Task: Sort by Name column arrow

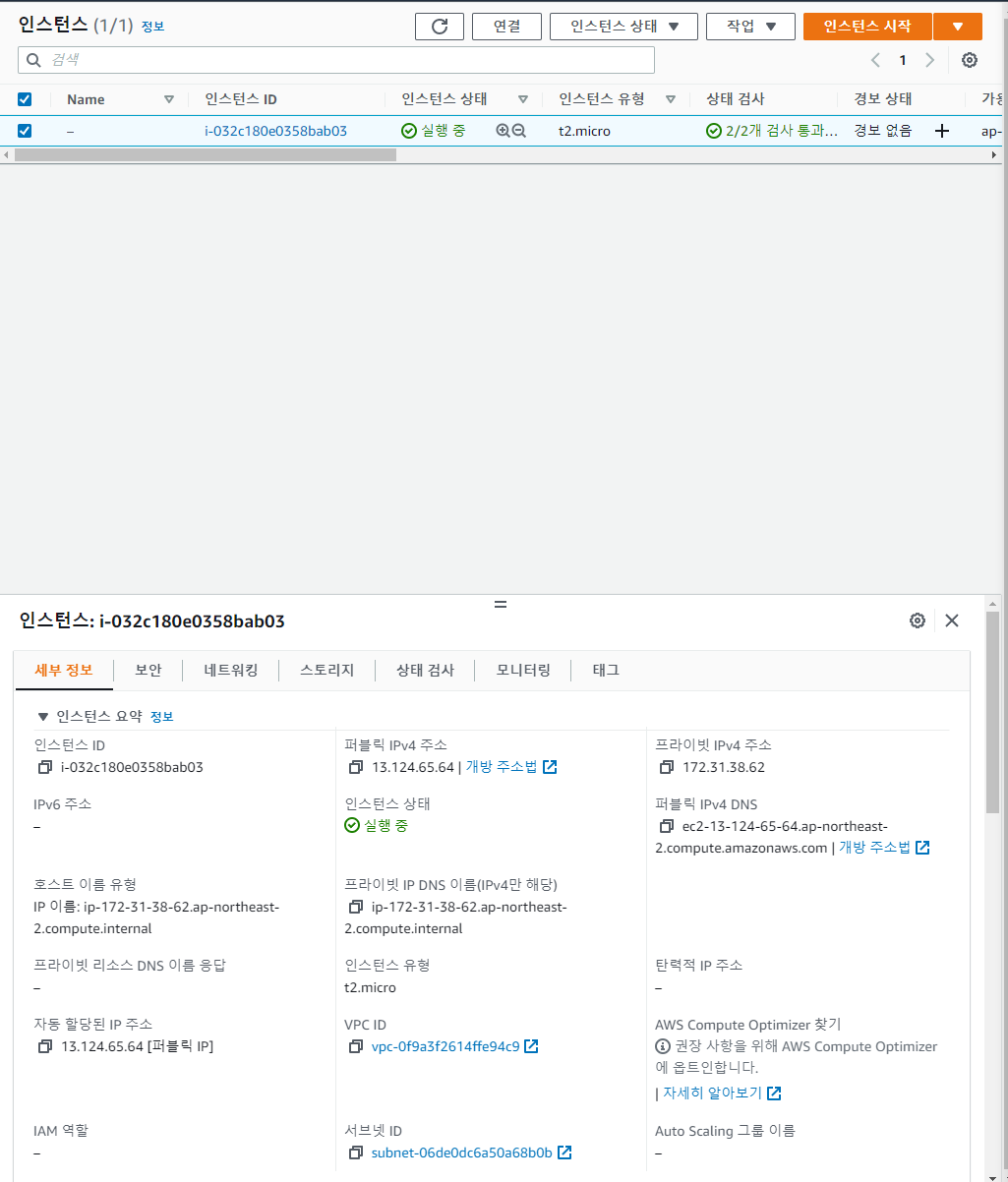Action: [x=169, y=99]
